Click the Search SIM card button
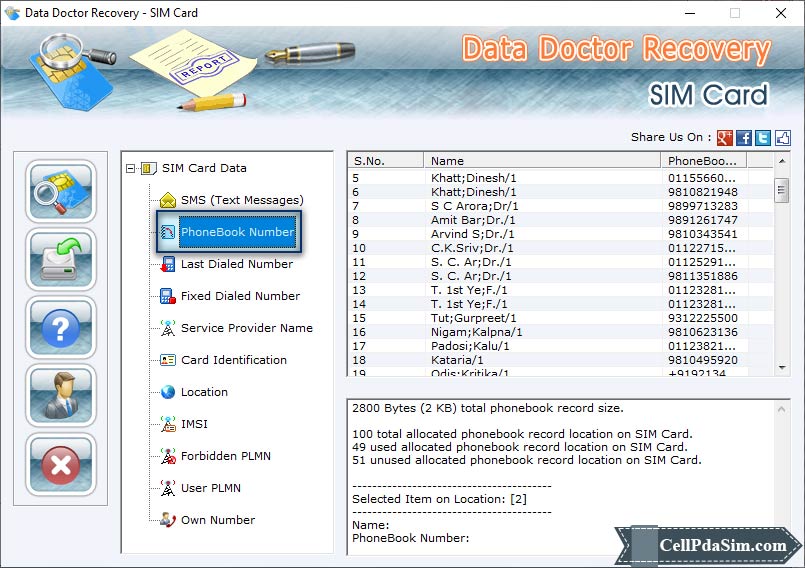The height and width of the screenshot is (568, 805). tap(61, 191)
